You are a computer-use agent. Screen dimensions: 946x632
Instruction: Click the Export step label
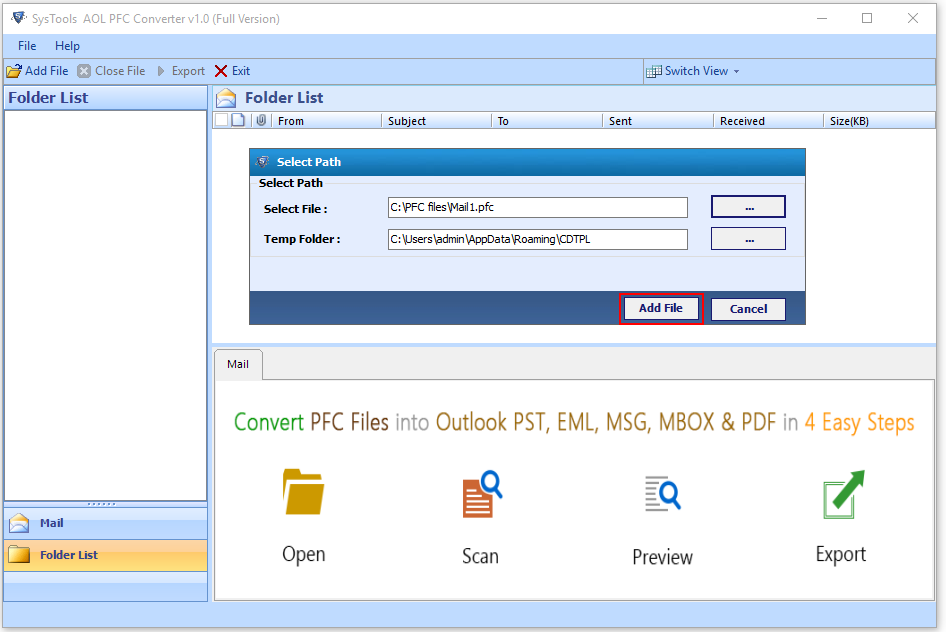coord(840,554)
